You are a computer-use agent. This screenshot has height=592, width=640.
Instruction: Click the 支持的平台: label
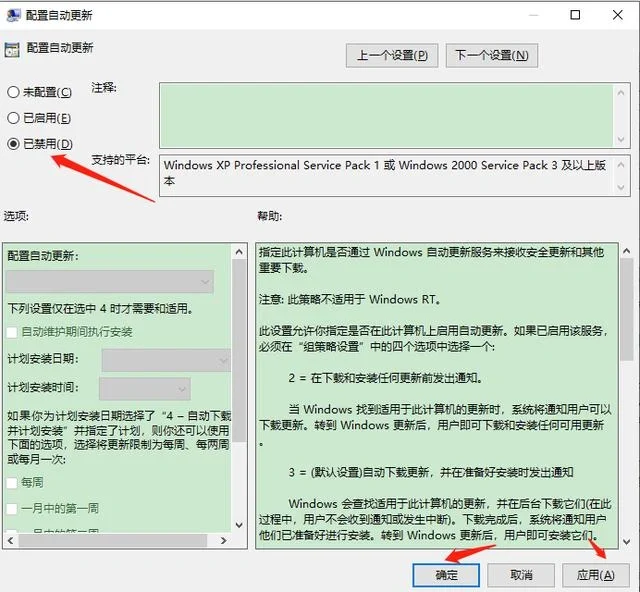120,160
